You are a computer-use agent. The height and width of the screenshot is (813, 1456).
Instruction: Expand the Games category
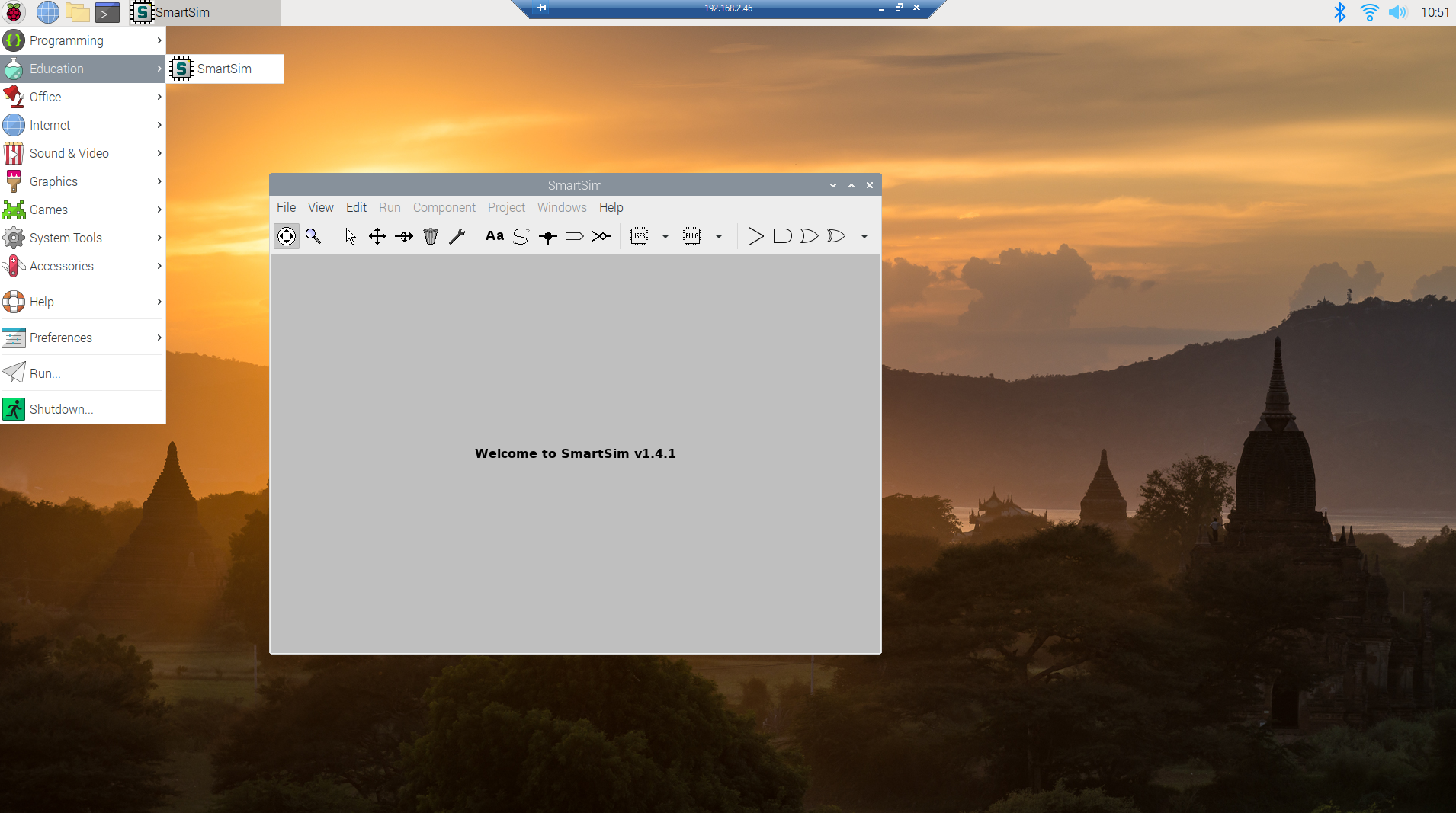82,210
